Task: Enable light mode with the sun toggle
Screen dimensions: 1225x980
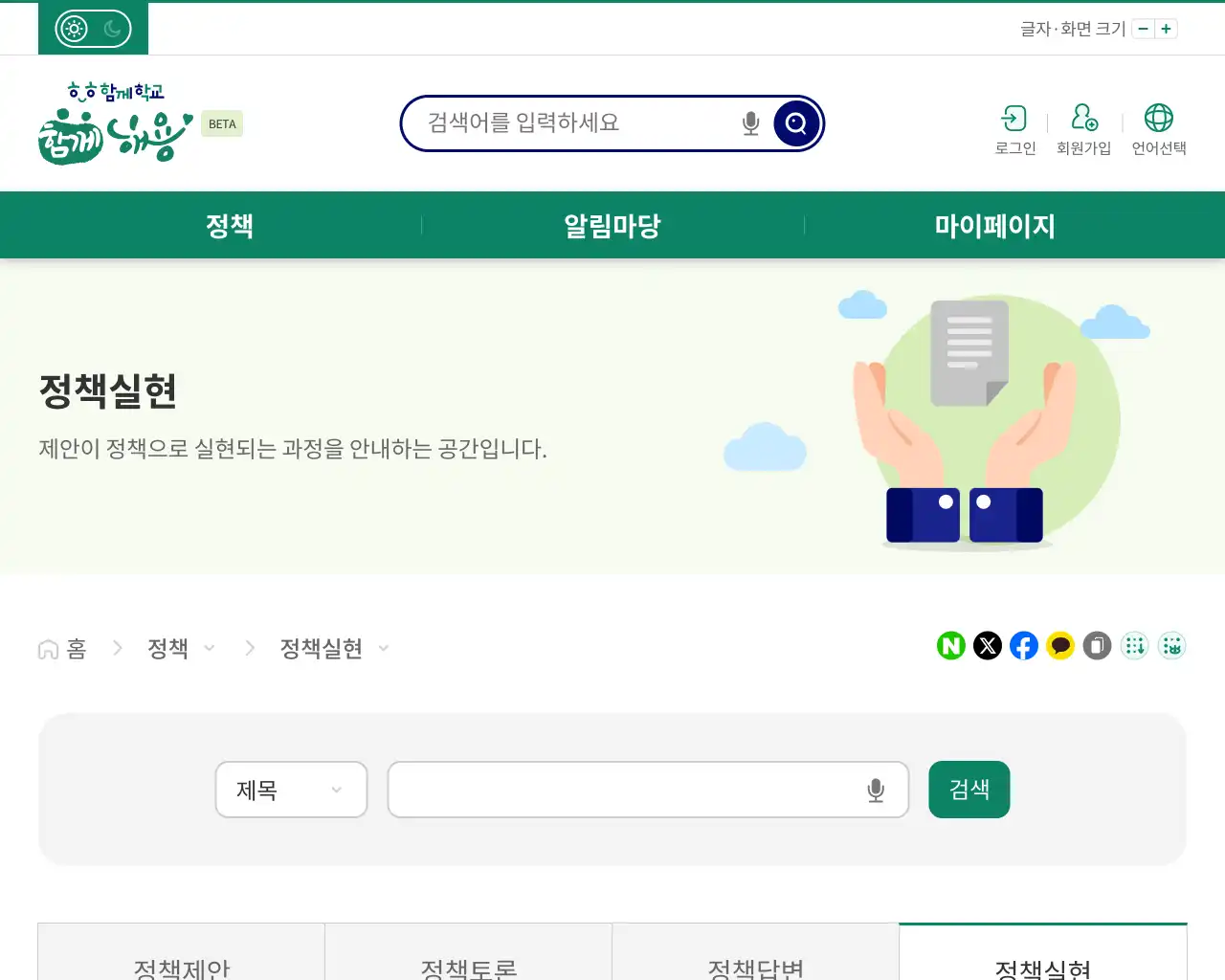Action: point(72,28)
